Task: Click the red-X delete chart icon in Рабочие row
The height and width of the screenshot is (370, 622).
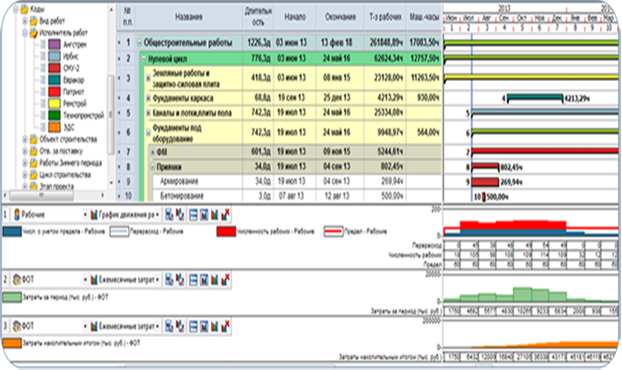Action: tap(226, 215)
